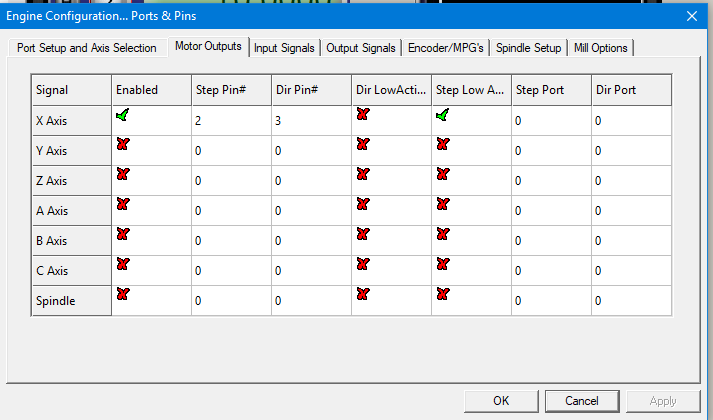Switch to the Input Signals tab
Image resolution: width=713 pixels, height=420 pixels.
click(x=284, y=48)
